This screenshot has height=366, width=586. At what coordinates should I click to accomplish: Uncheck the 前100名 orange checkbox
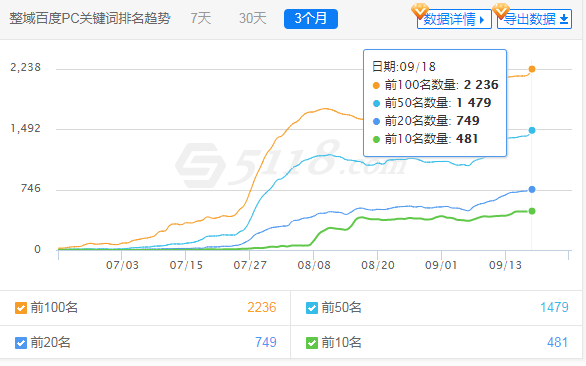click(x=21, y=308)
